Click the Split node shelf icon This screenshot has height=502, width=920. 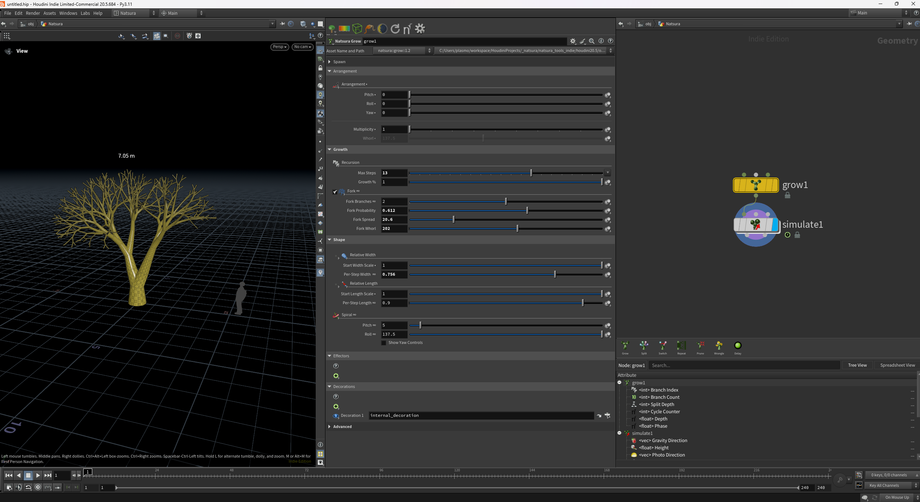tap(644, 346)
